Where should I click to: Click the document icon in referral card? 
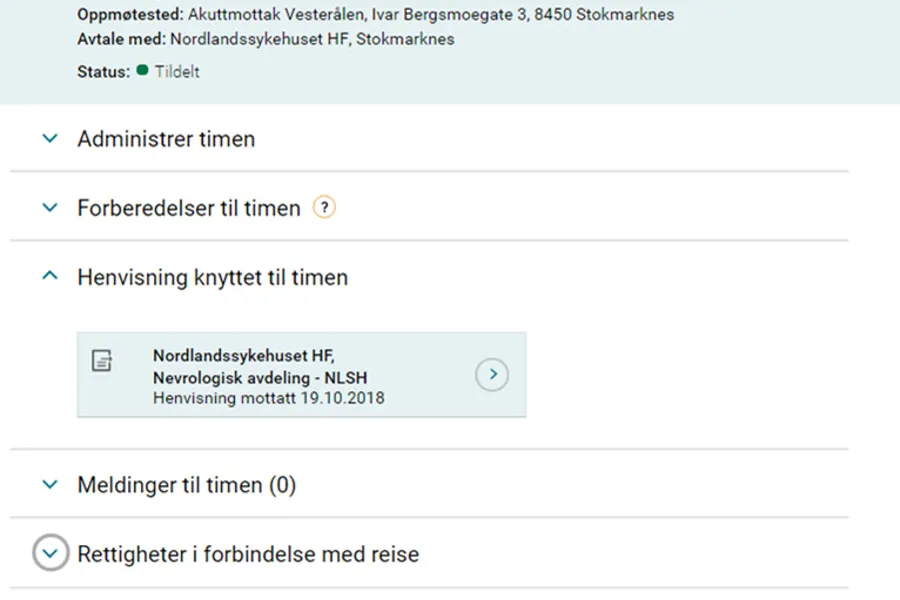point(102,360)
